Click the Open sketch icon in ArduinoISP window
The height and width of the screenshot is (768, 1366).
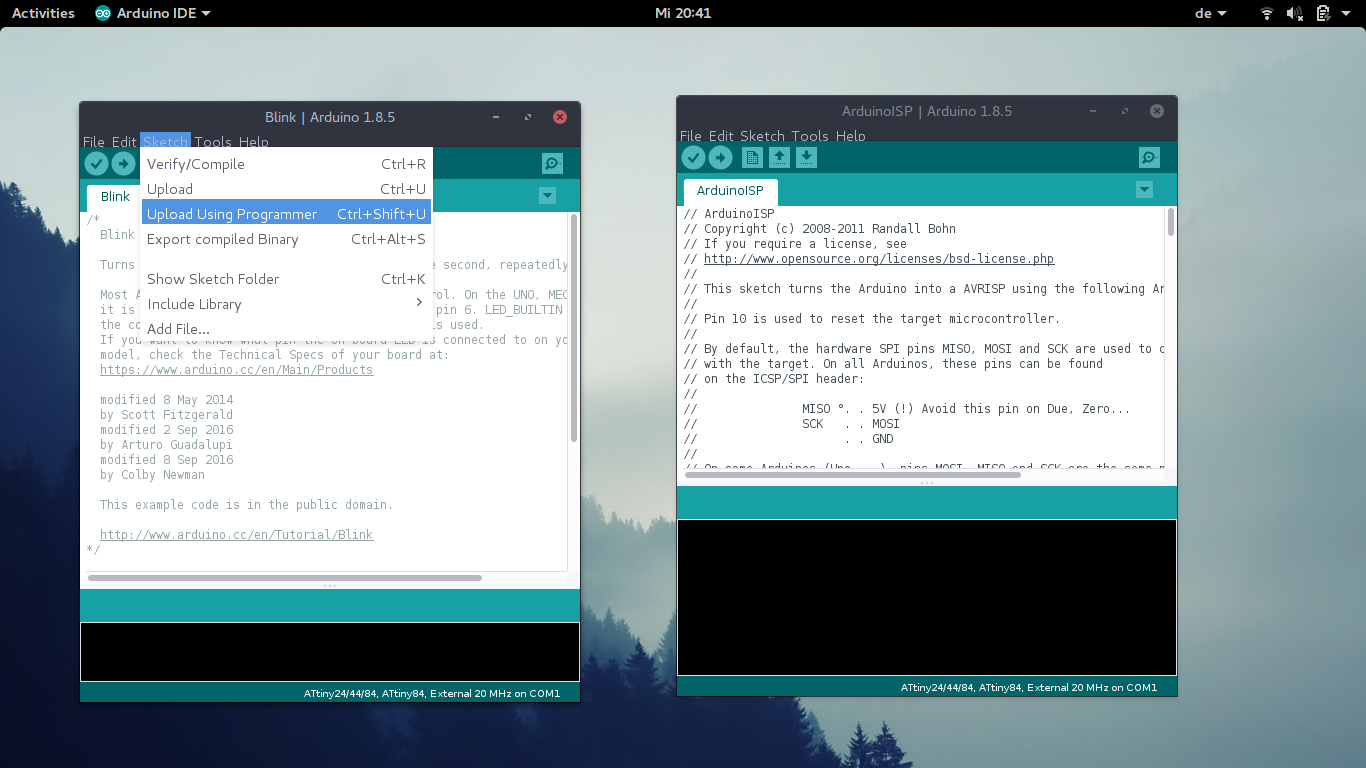pos(779,157)
